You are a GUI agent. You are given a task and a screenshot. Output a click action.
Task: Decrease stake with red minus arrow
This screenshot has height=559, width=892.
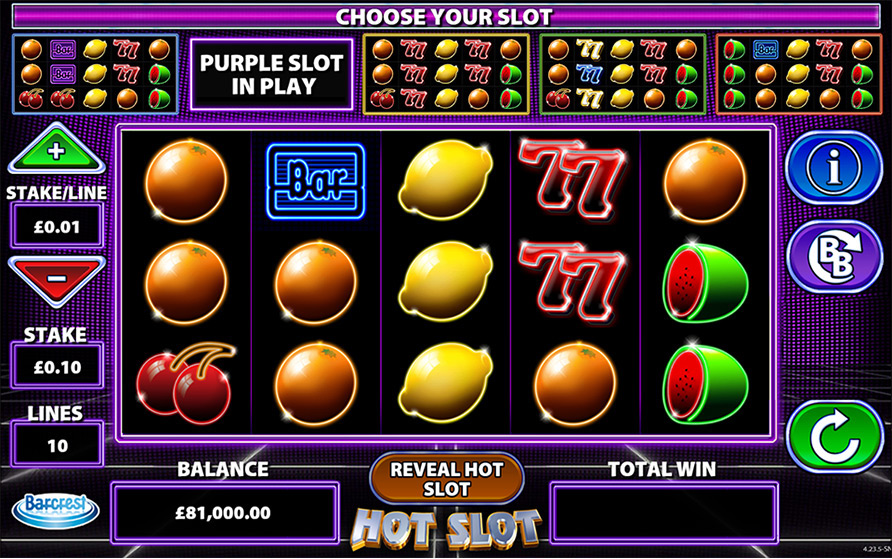pyautogui.click(x=56, y=280)
